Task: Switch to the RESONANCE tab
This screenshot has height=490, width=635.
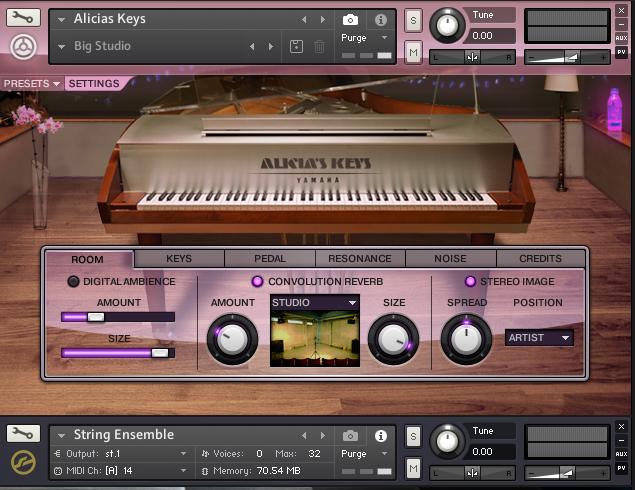Action: [360, 258]
